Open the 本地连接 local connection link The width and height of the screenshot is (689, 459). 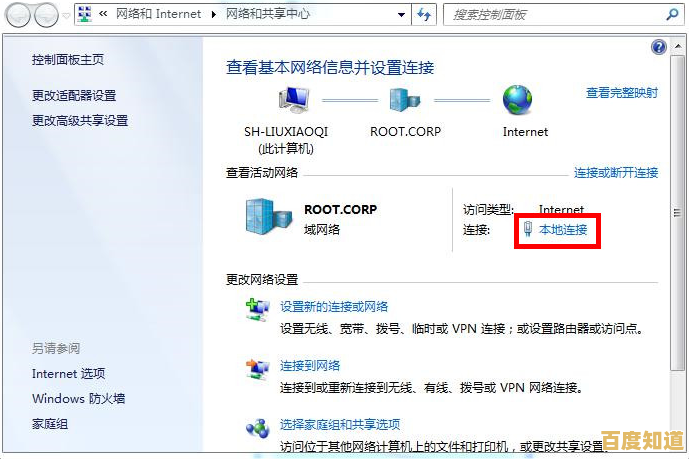pos(563,230)
